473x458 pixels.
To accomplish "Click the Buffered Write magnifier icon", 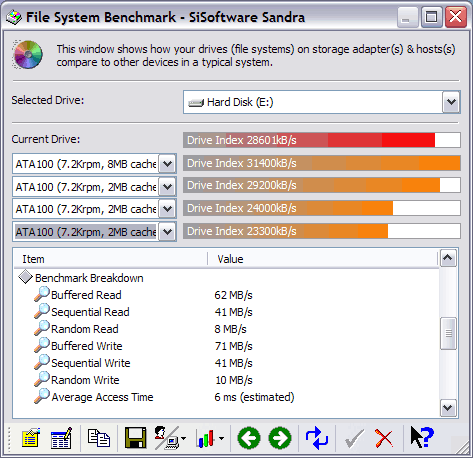I will (x=42, y=345).
